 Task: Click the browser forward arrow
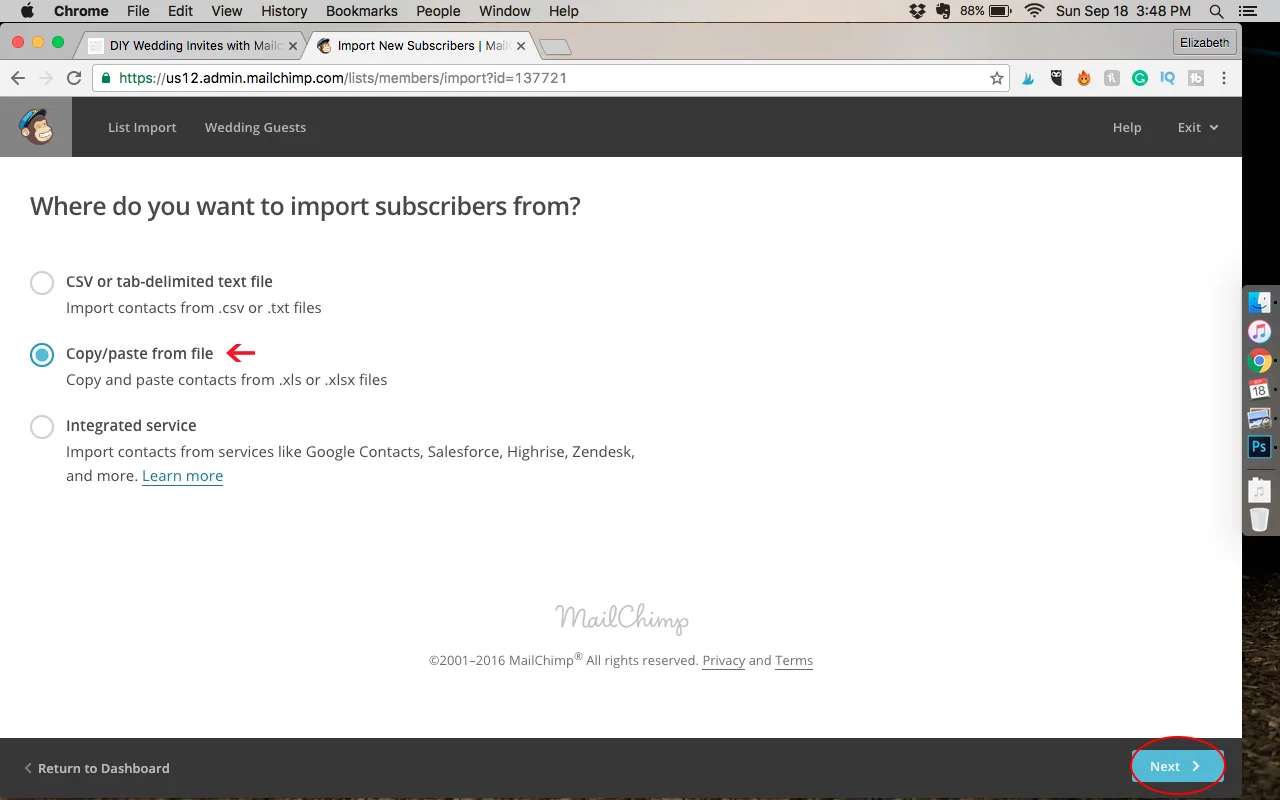[46, 78]
